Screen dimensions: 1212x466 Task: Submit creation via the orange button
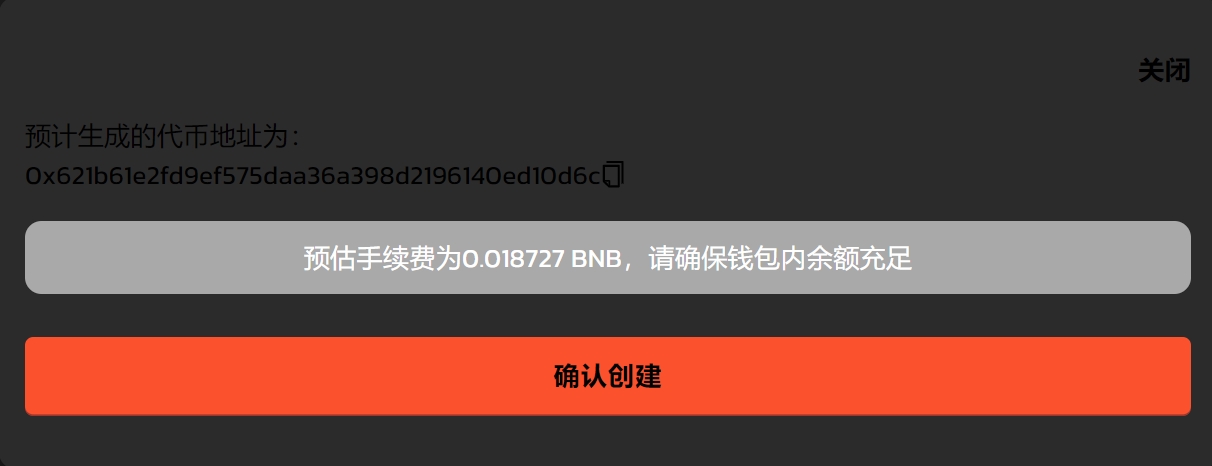[607, 376]
